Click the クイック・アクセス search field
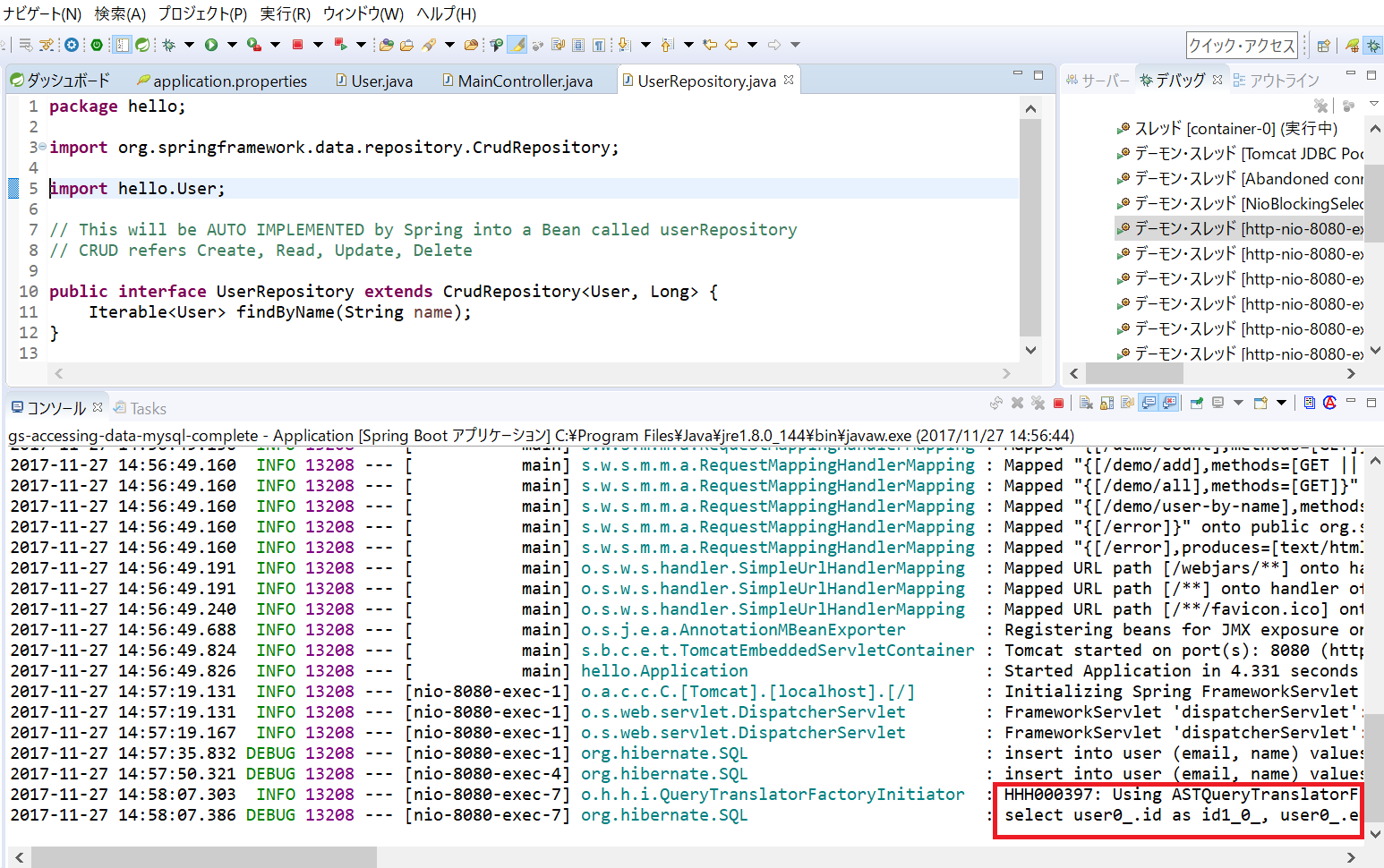Screen dimensions: 1384x868 coord(1242,46)
